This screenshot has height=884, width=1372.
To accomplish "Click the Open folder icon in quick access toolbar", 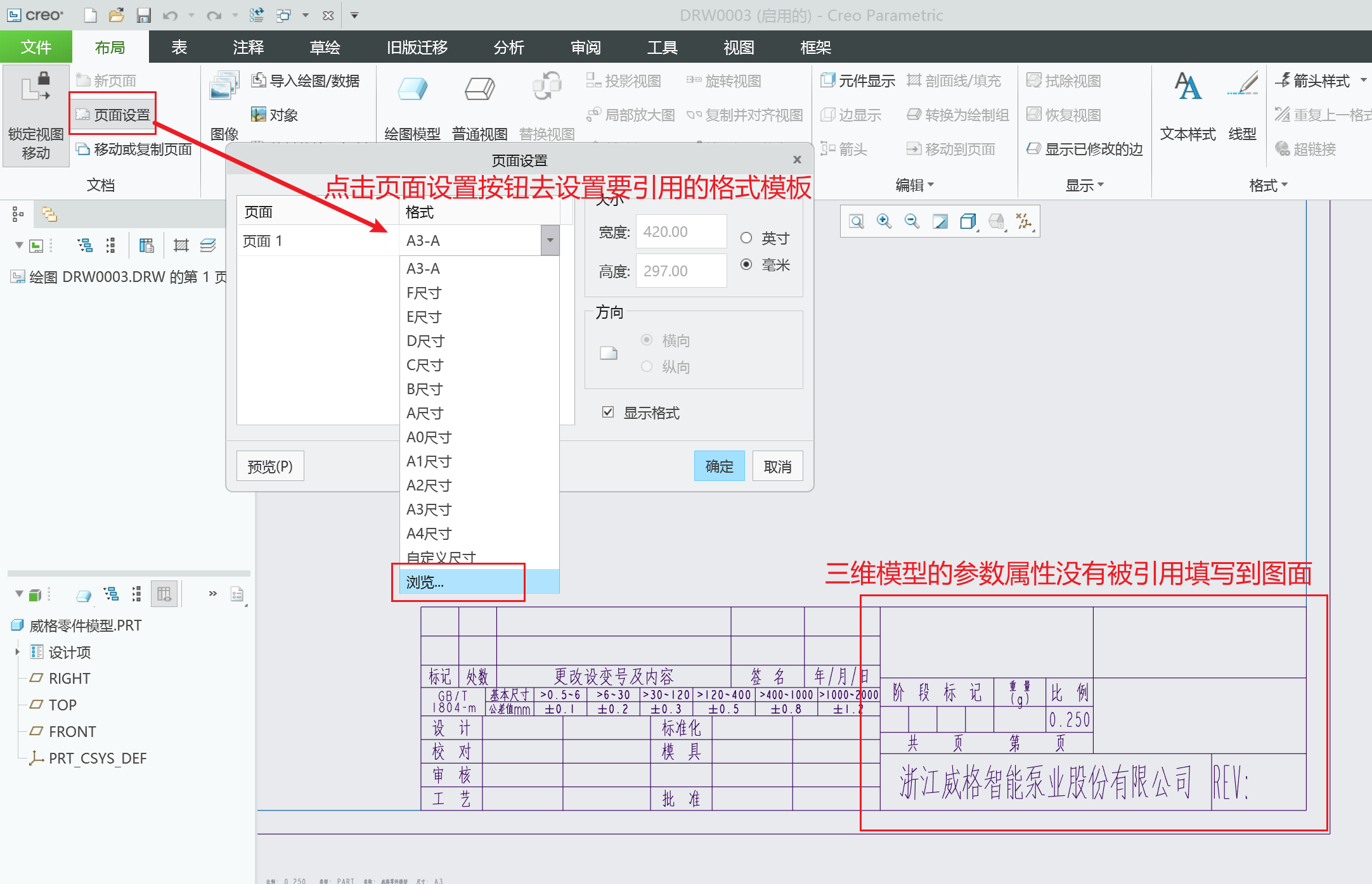I will [116, 15].
